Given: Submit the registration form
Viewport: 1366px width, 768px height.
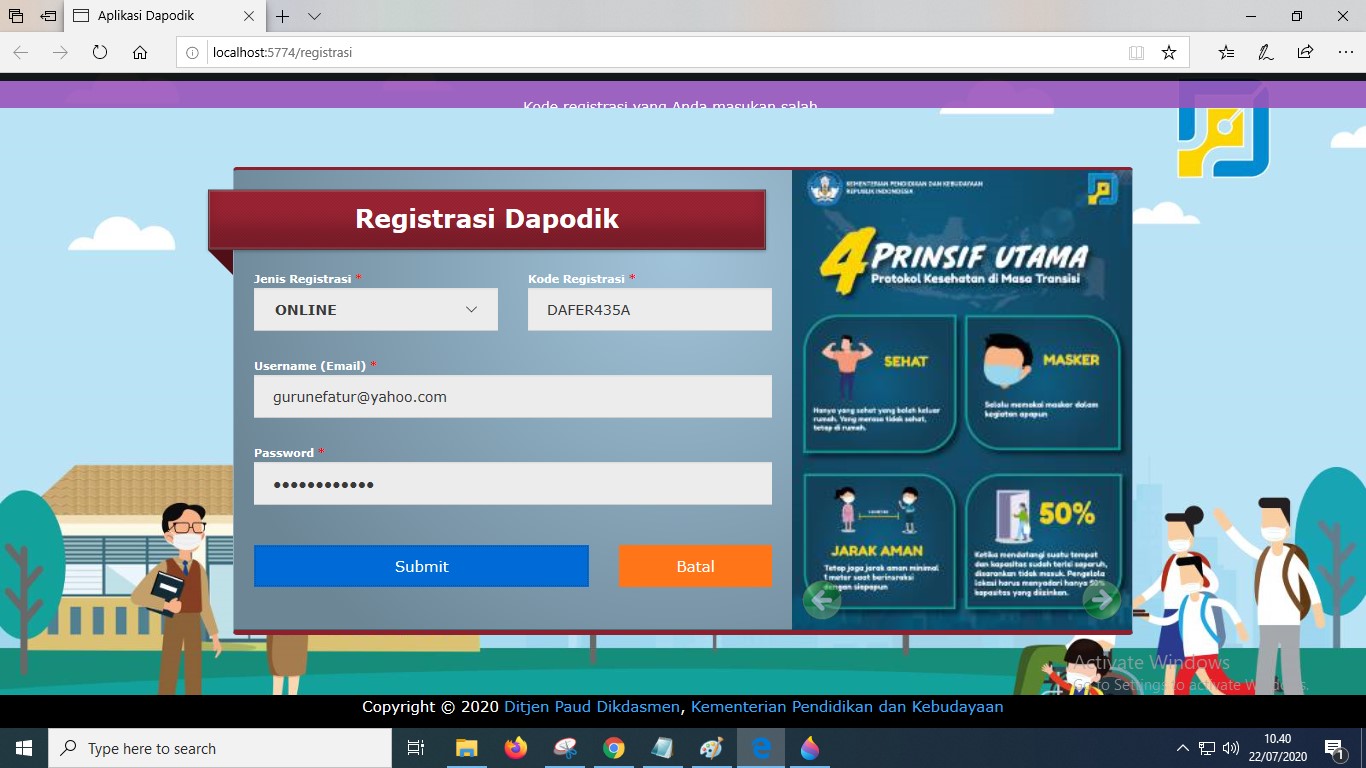Looking at the screenshot, I should [x=421, y=566].
